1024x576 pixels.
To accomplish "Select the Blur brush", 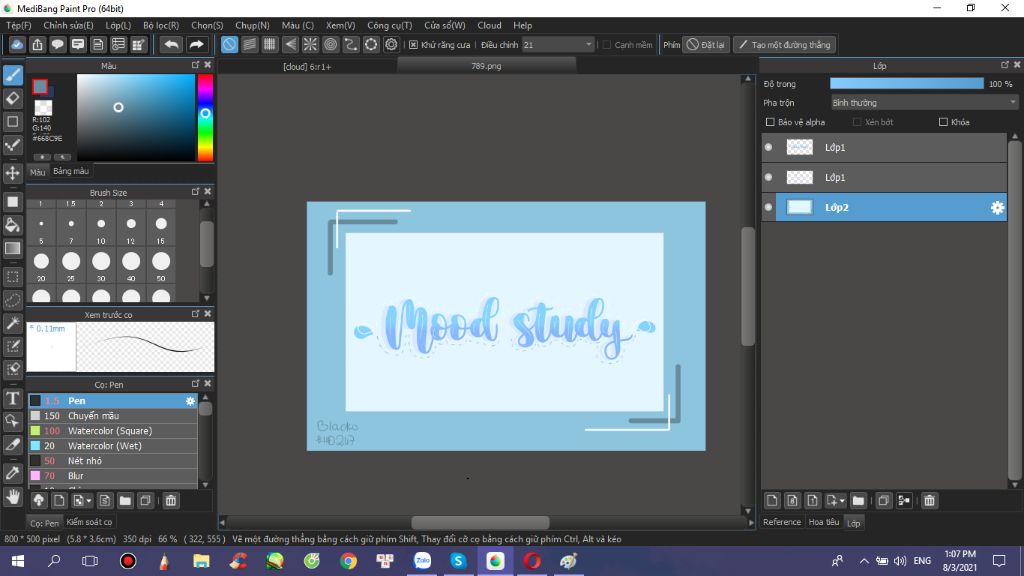I will pos(112,476).
